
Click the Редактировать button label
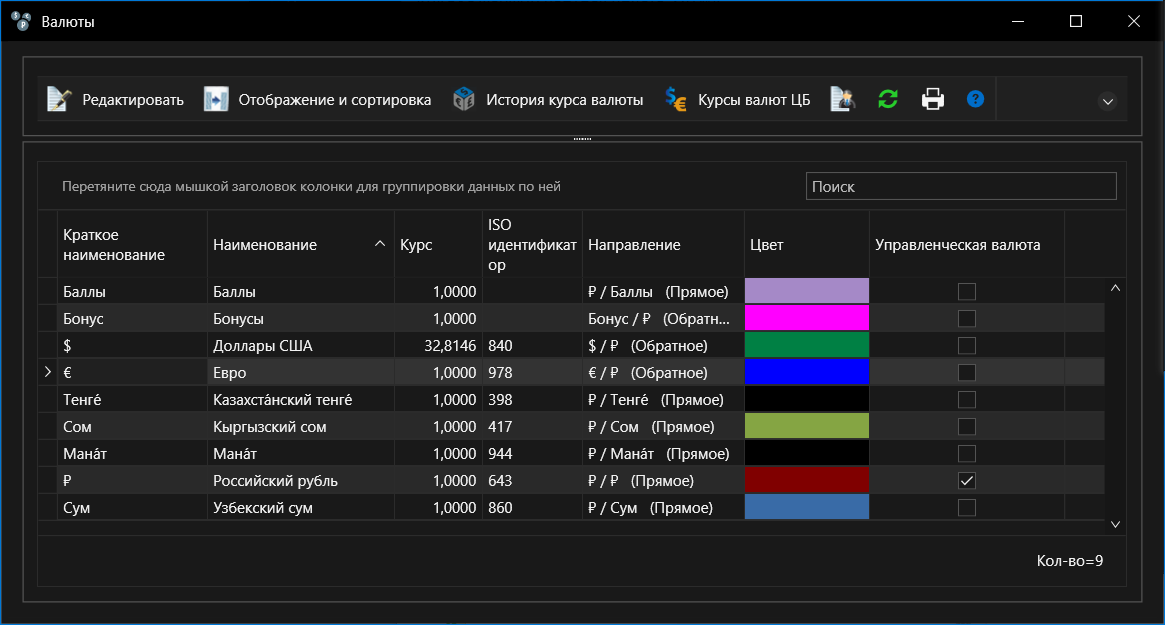click(133, 100)
